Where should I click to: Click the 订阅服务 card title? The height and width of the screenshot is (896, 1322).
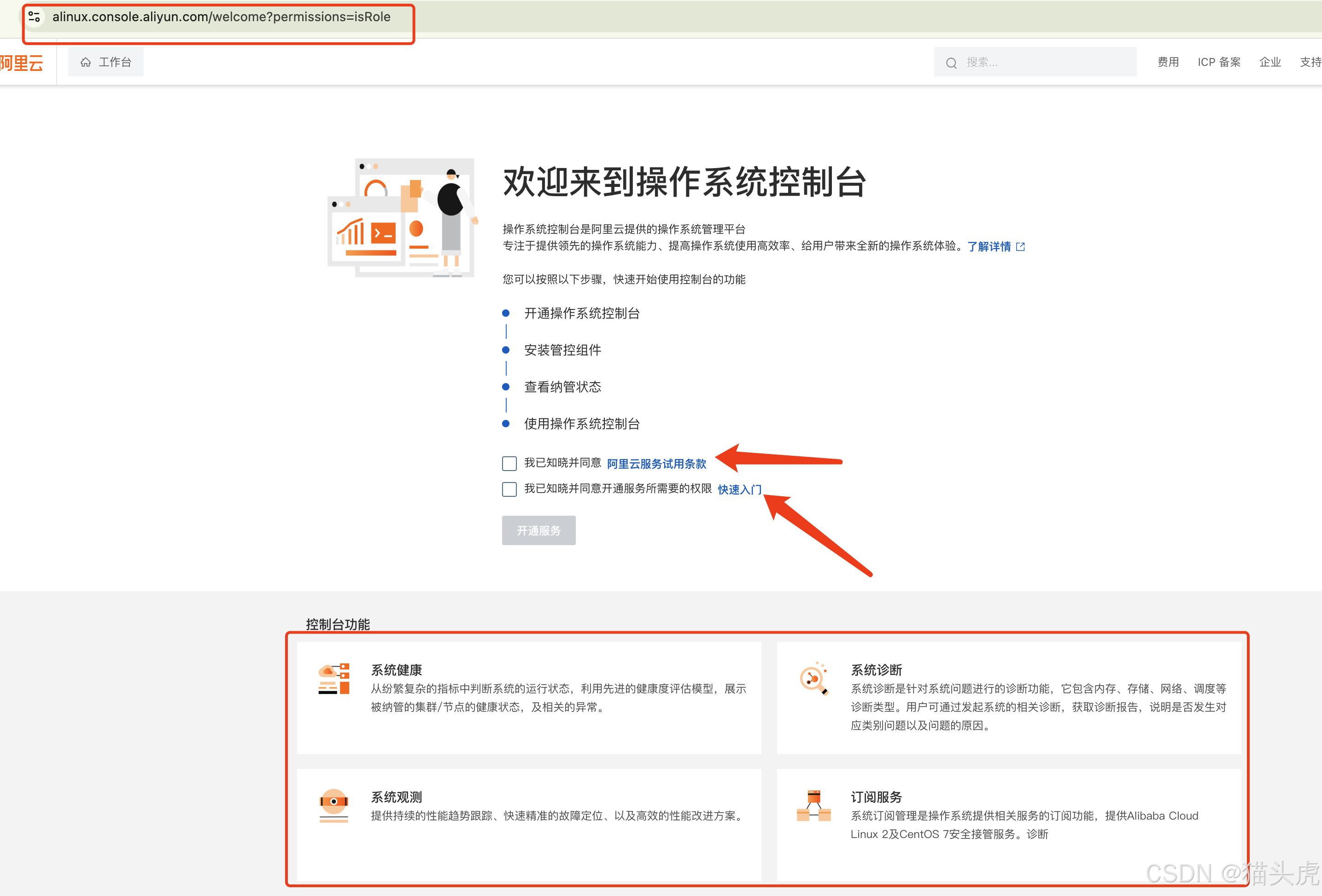tap(877, 797)
